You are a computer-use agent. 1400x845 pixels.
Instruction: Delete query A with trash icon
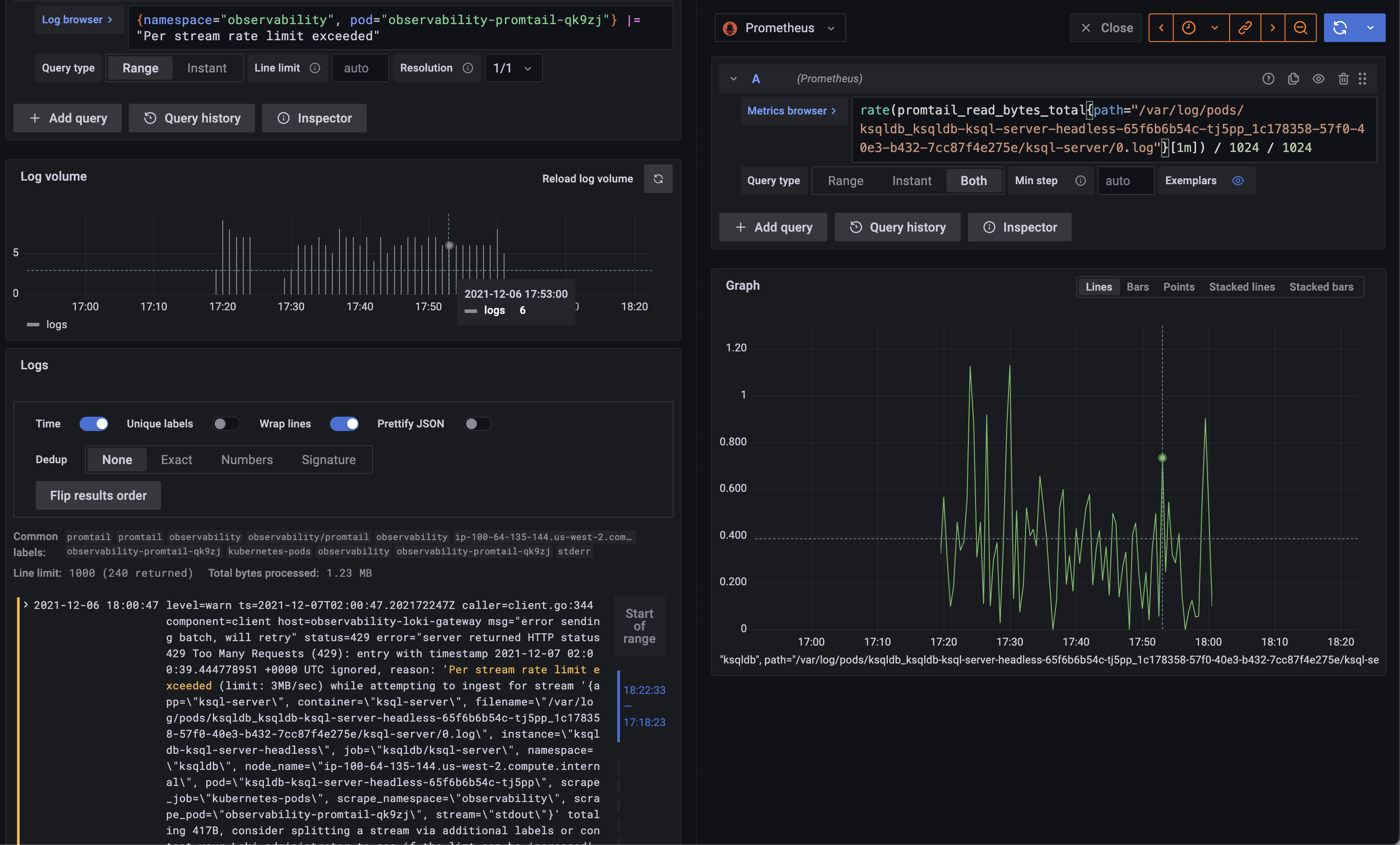click(1343, 79)
